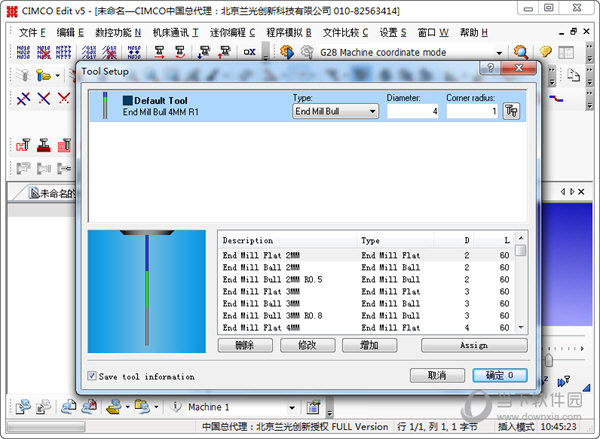Open the 文件 F menu
Screen dimensions: 600x439
pos(32,33)
